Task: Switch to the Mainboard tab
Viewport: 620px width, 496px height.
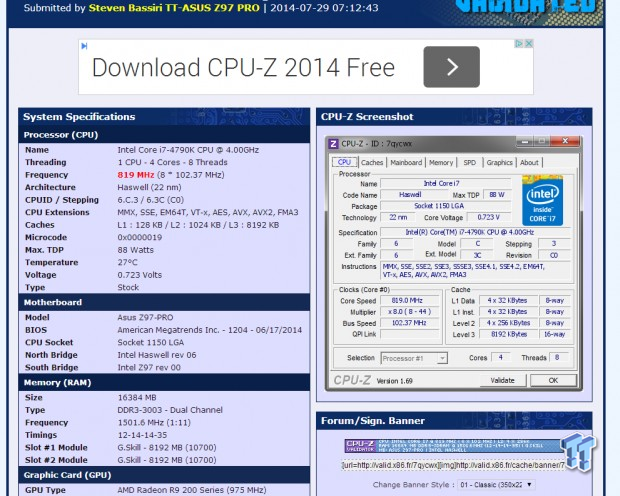Action: click(406, 163)
